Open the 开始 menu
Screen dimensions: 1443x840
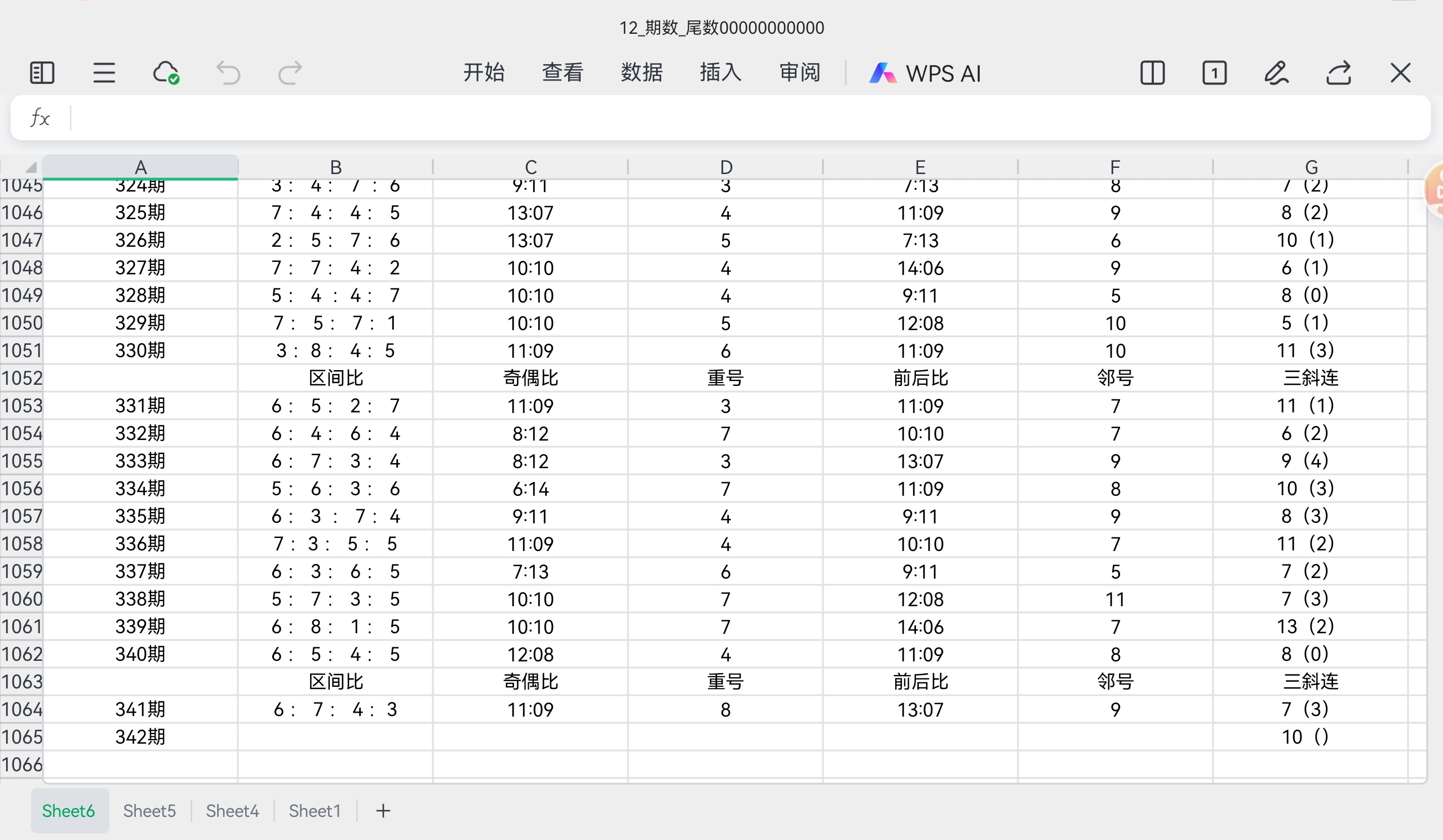pyautogui.click(x=484, y=73)
